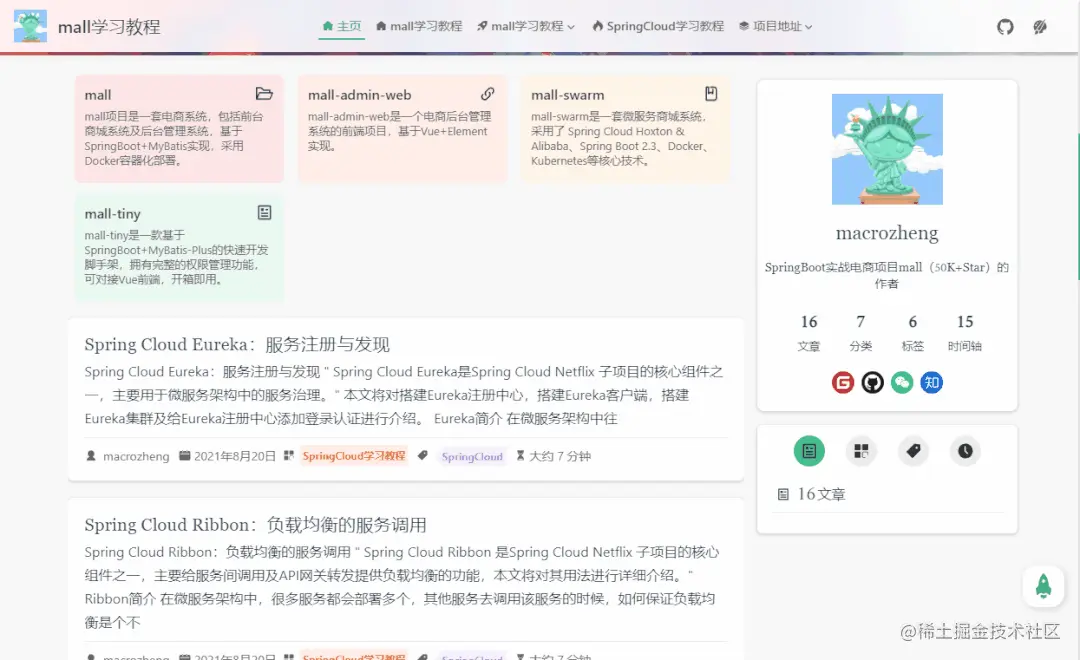View the 15 时间轴 stat in profile
Viewport: 1080px width, 660px height.
tap(965, 332)
